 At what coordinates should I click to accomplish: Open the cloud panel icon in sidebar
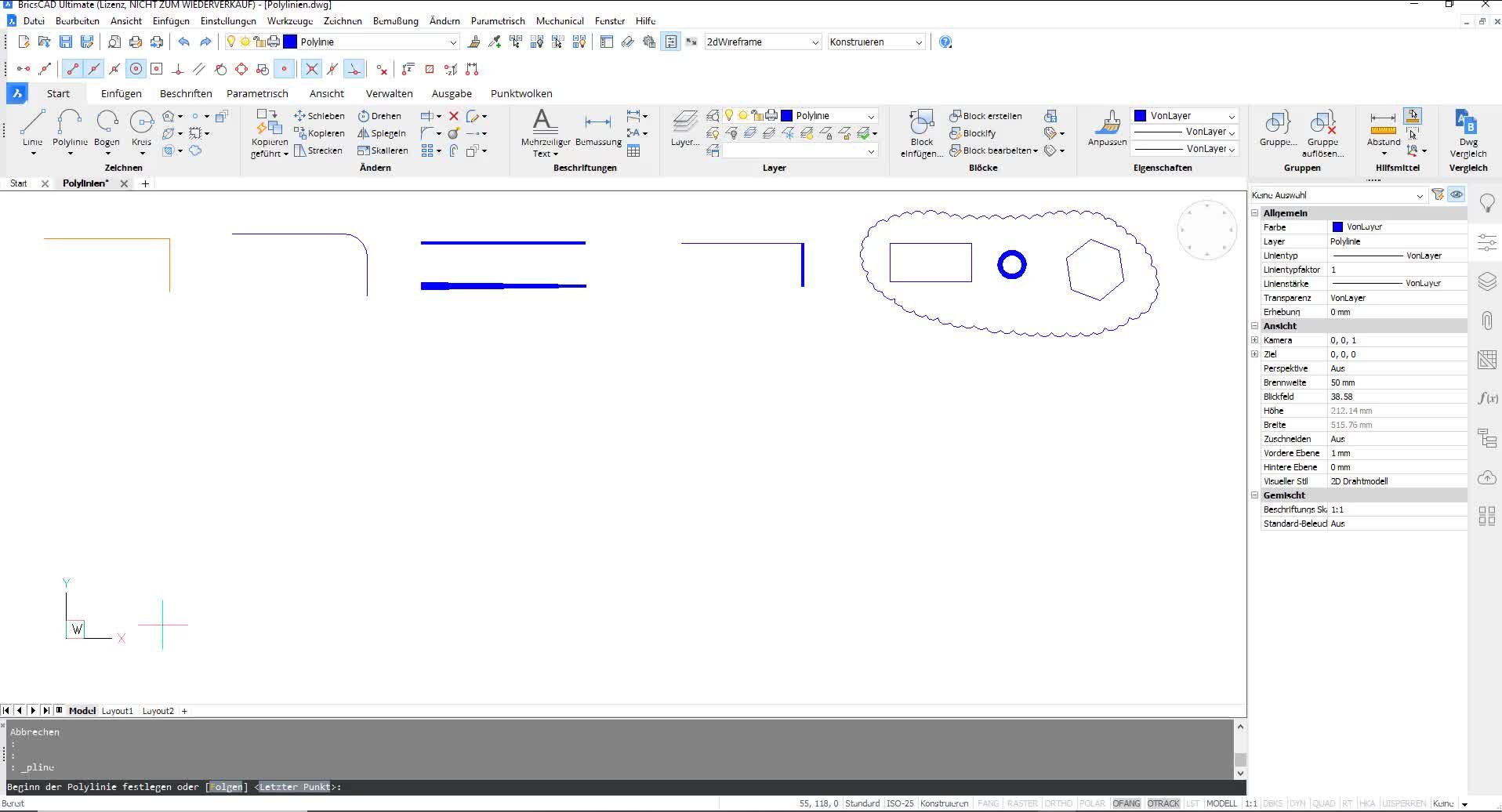pyautogui.click(x=1487, y=477)
